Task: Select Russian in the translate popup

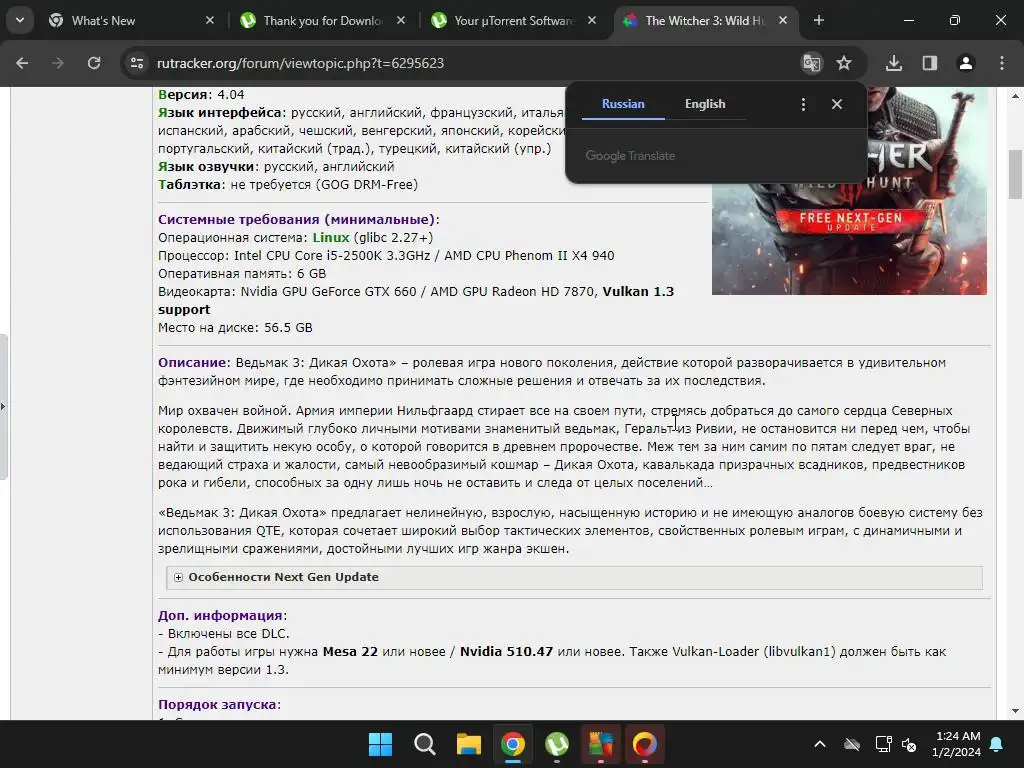Action: pyautogui.click(x=623, y=104)
